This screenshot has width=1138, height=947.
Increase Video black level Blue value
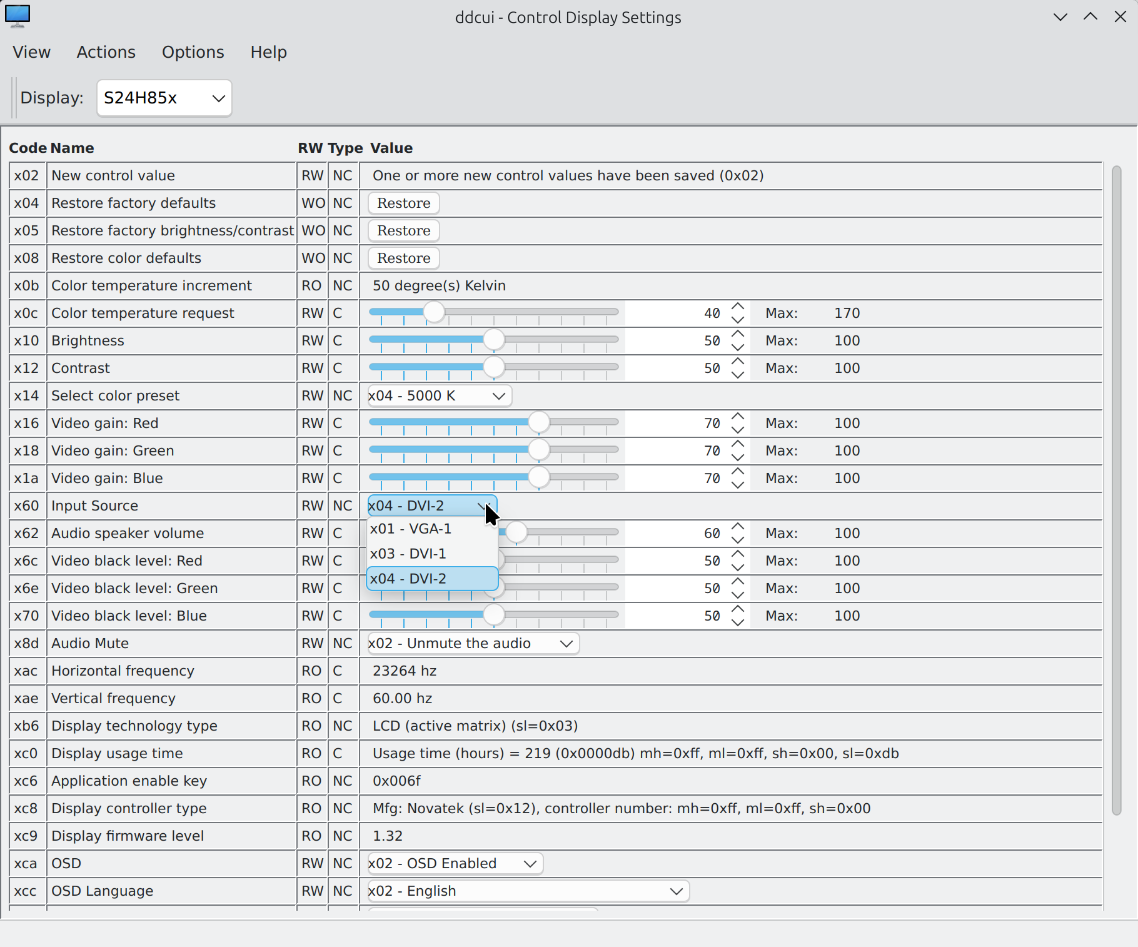tap(738, 609)
